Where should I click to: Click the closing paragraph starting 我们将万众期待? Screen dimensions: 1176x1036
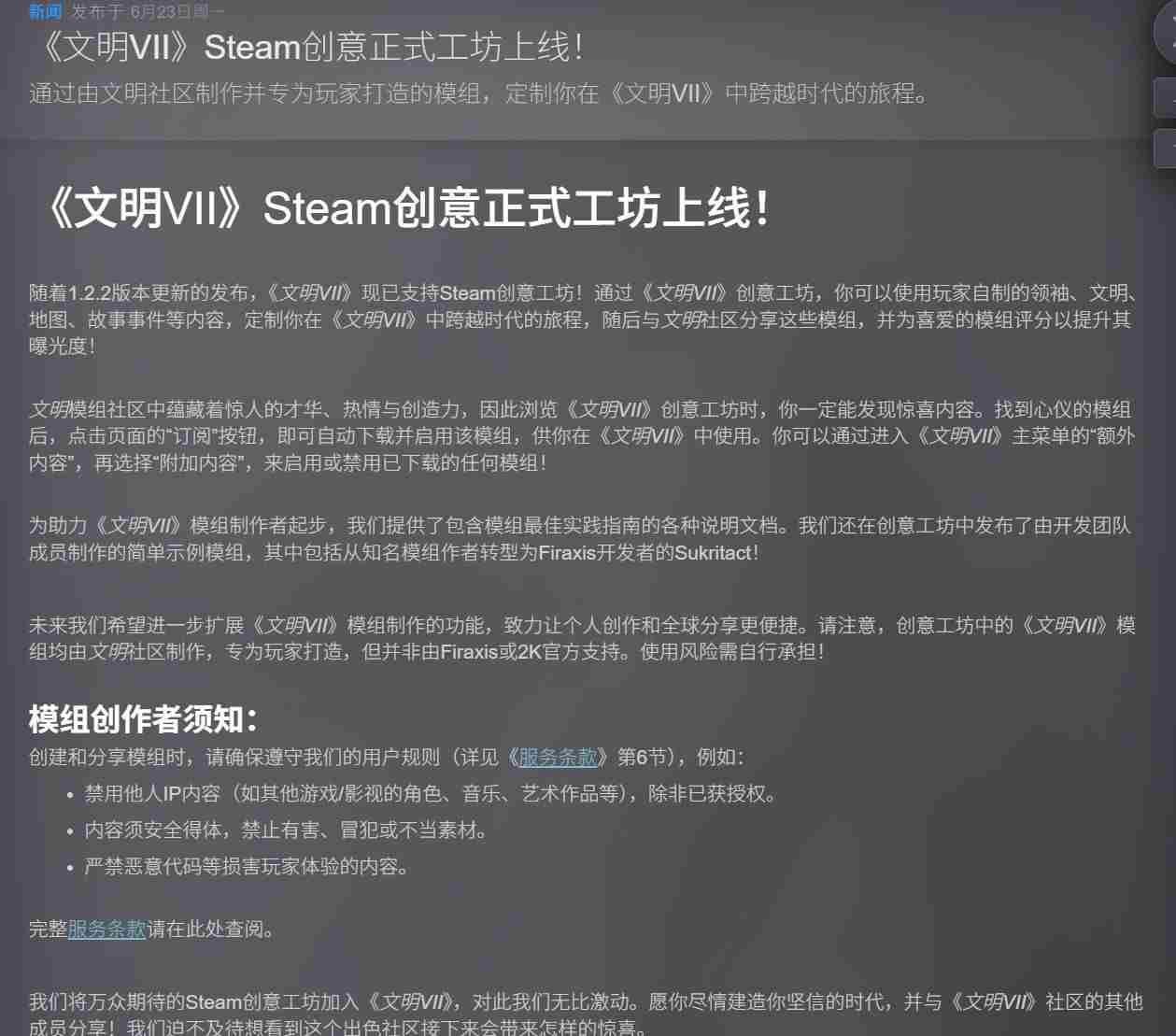(586, 1015)
